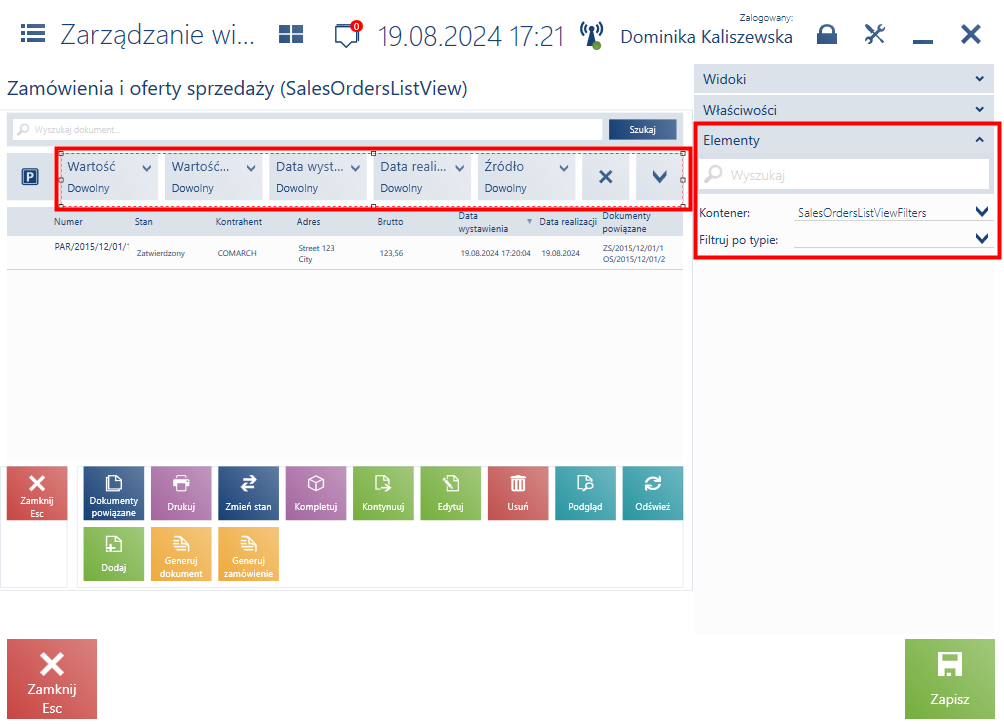Sort by Adres column header

(308, 221)
